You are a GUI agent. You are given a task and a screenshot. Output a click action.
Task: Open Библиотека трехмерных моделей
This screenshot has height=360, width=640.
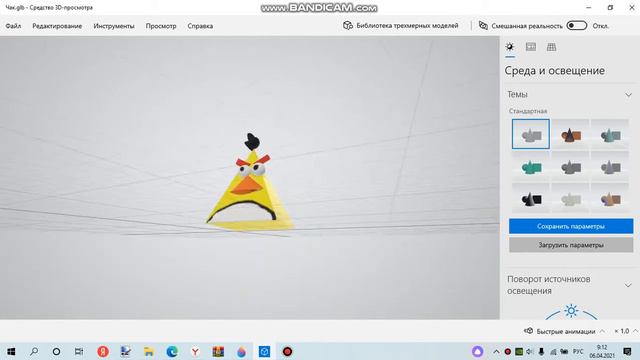click(x=400, y=25)
